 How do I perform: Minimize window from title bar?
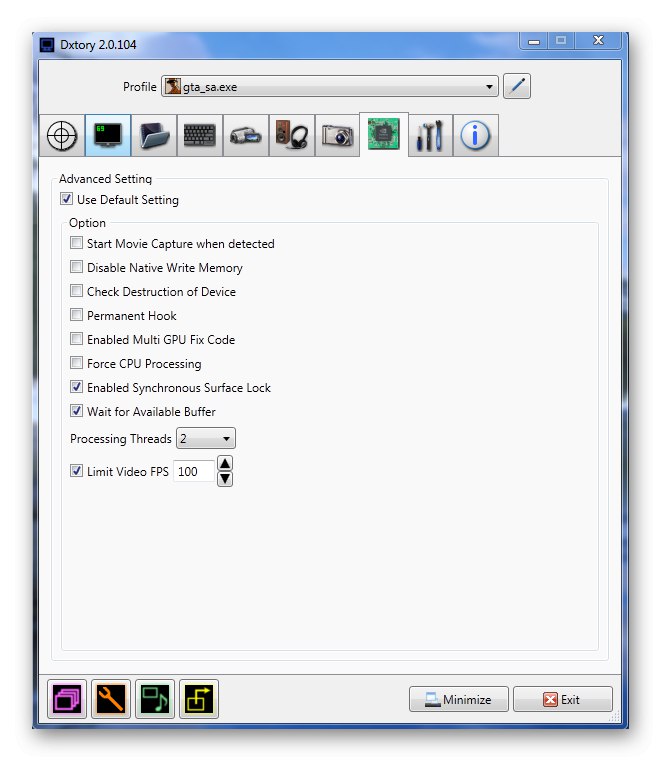point(534,41)
